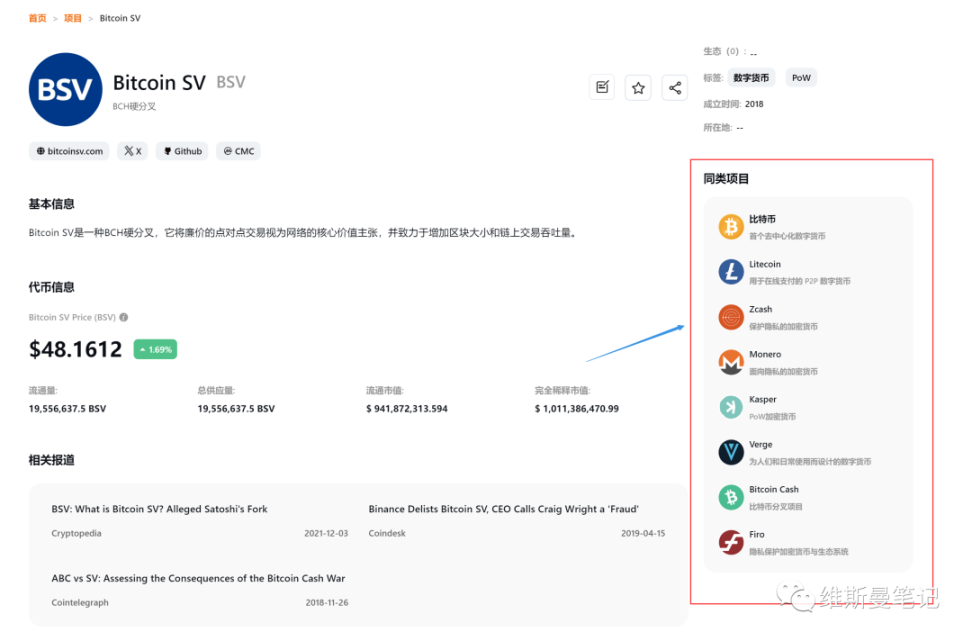Click the Verge logo icon
Viewport: 972px width, 641px height.
(731, 452)
